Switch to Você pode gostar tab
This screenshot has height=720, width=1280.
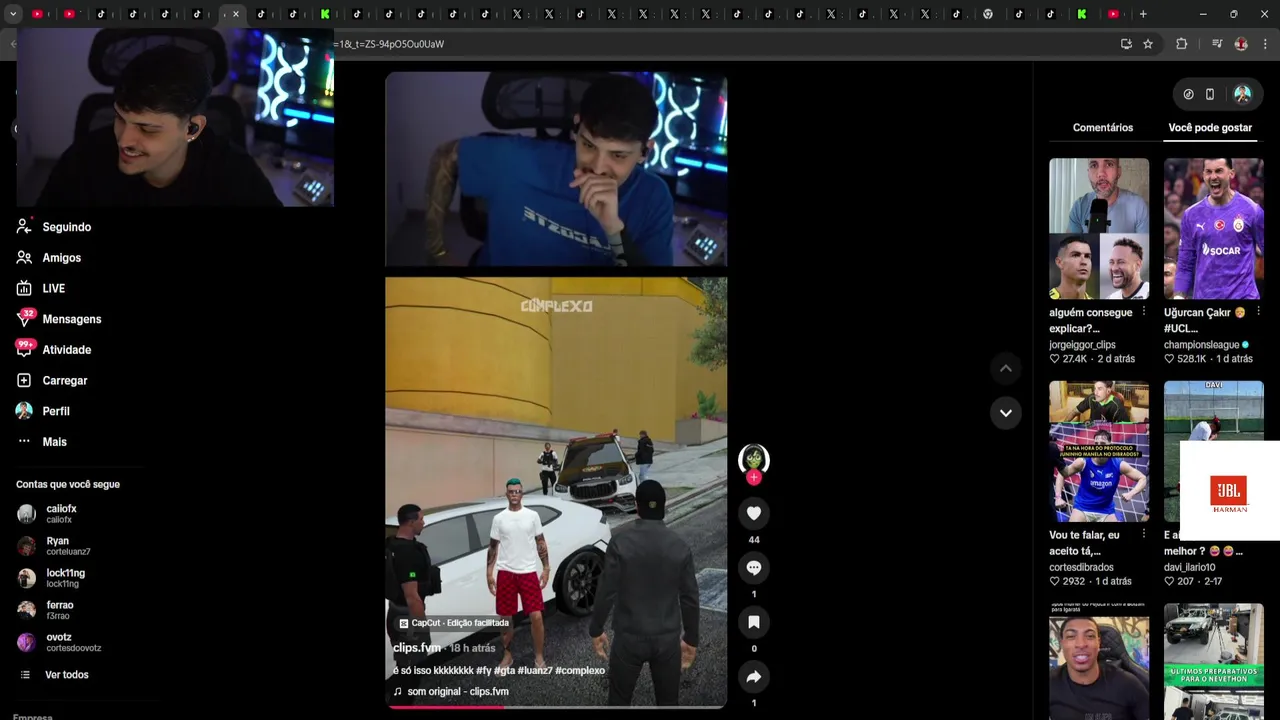[1210, 128]
